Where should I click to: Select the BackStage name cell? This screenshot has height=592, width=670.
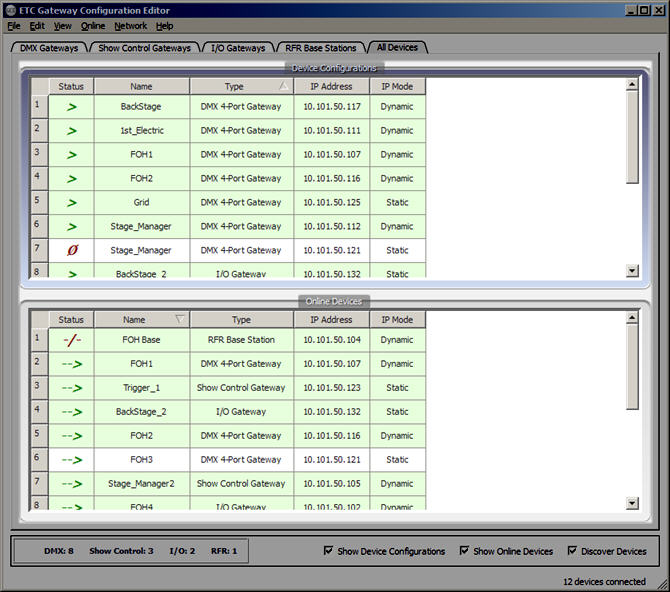(x=141, y=106)
